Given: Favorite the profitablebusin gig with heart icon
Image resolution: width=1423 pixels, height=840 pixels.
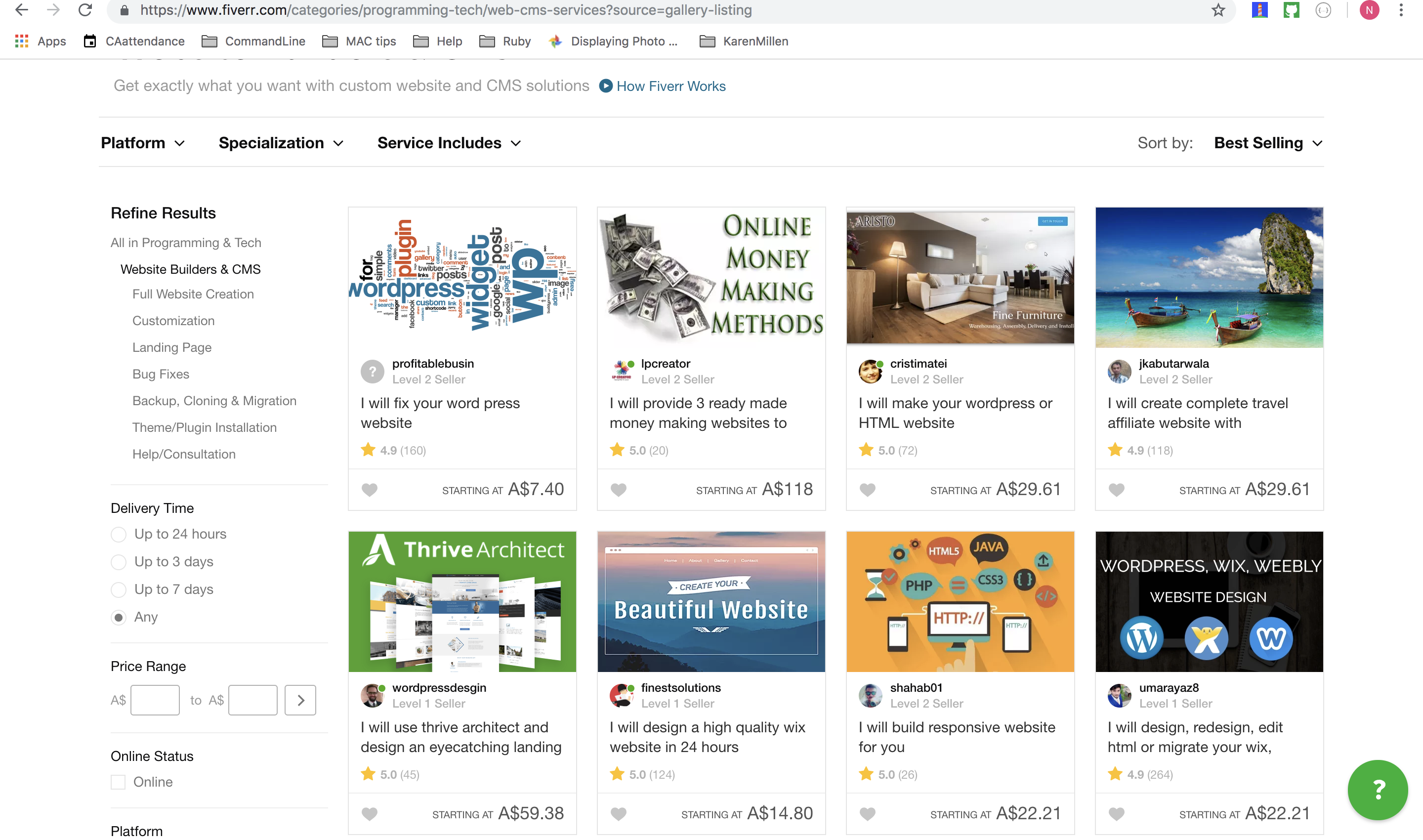Looking at the screenshot, I should pyautogui.click(x=369, y=490).
